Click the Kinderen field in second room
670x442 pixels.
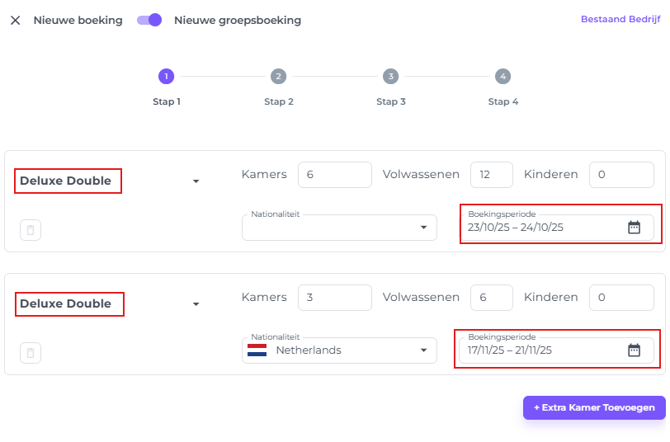pos(621,297)
